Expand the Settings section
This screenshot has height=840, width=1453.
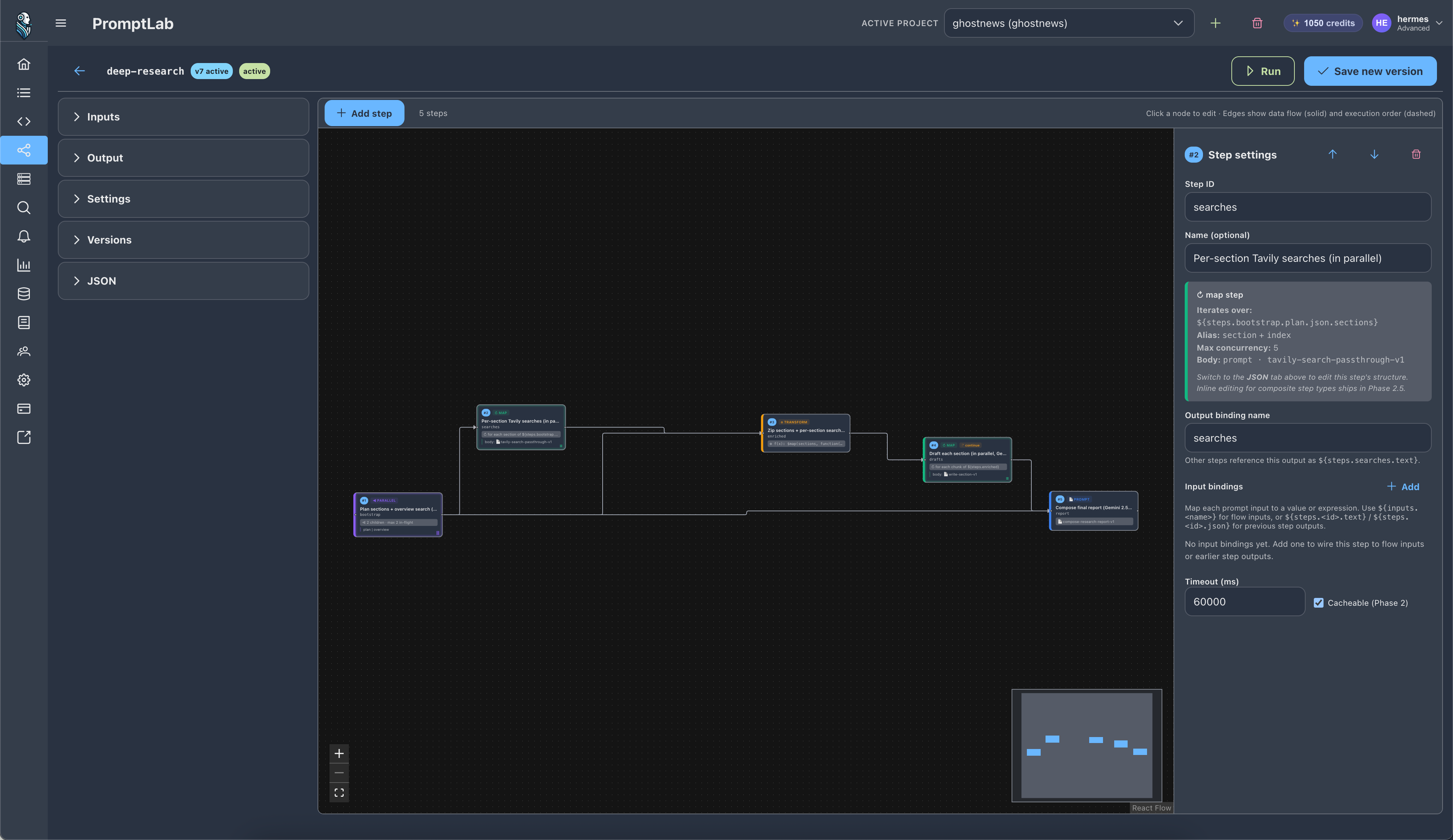[x=183, y=199]
